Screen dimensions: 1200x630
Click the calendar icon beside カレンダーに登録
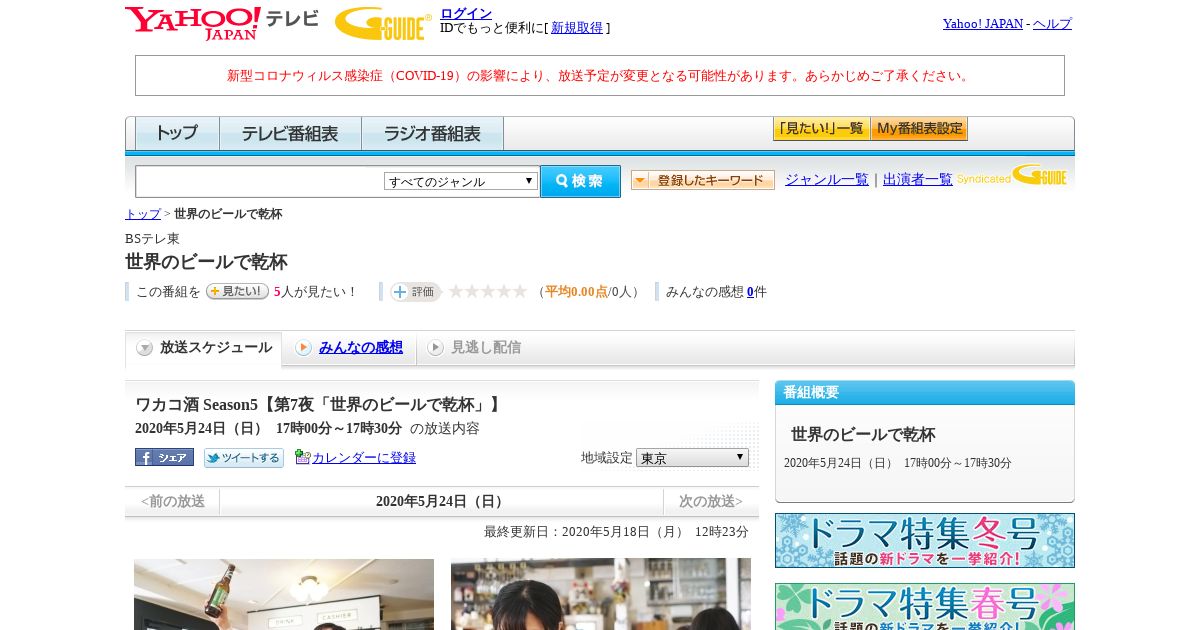click(x=302, y=457)
